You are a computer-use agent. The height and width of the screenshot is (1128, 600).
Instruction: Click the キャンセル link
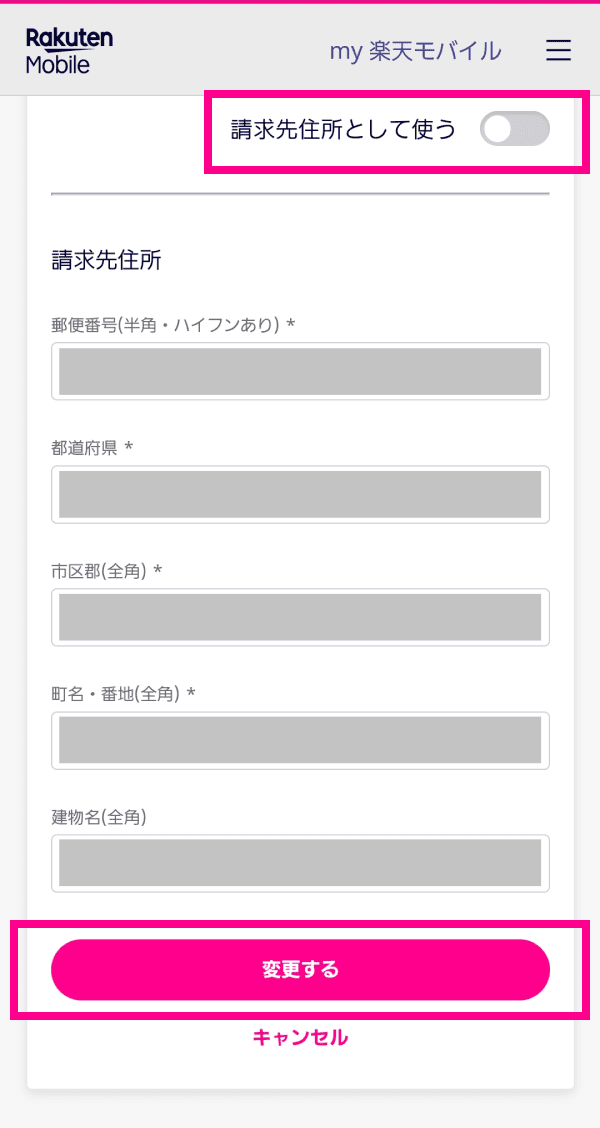click(x=300, y=1037)
